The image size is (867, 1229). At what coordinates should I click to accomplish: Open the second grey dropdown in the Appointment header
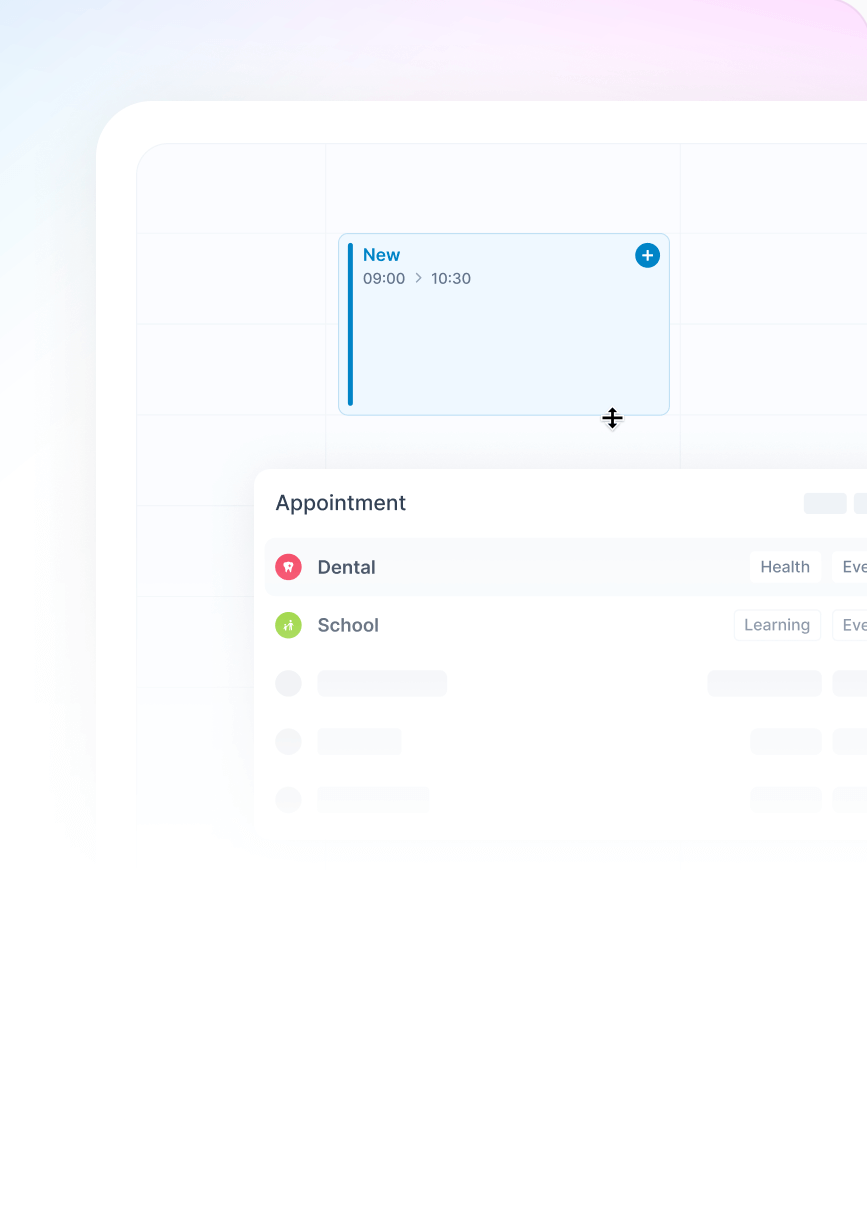860,503
